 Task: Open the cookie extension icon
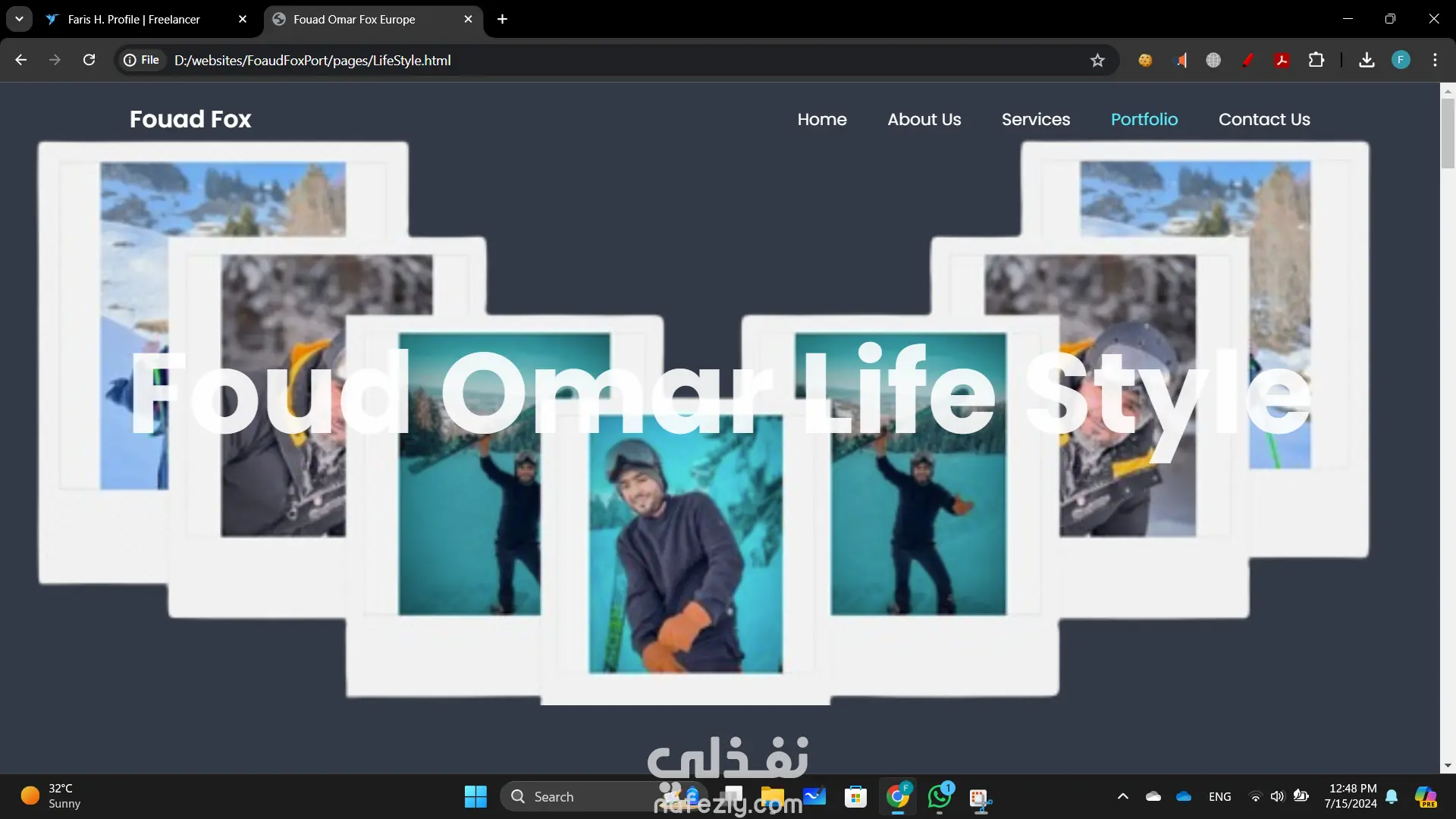1145,61
